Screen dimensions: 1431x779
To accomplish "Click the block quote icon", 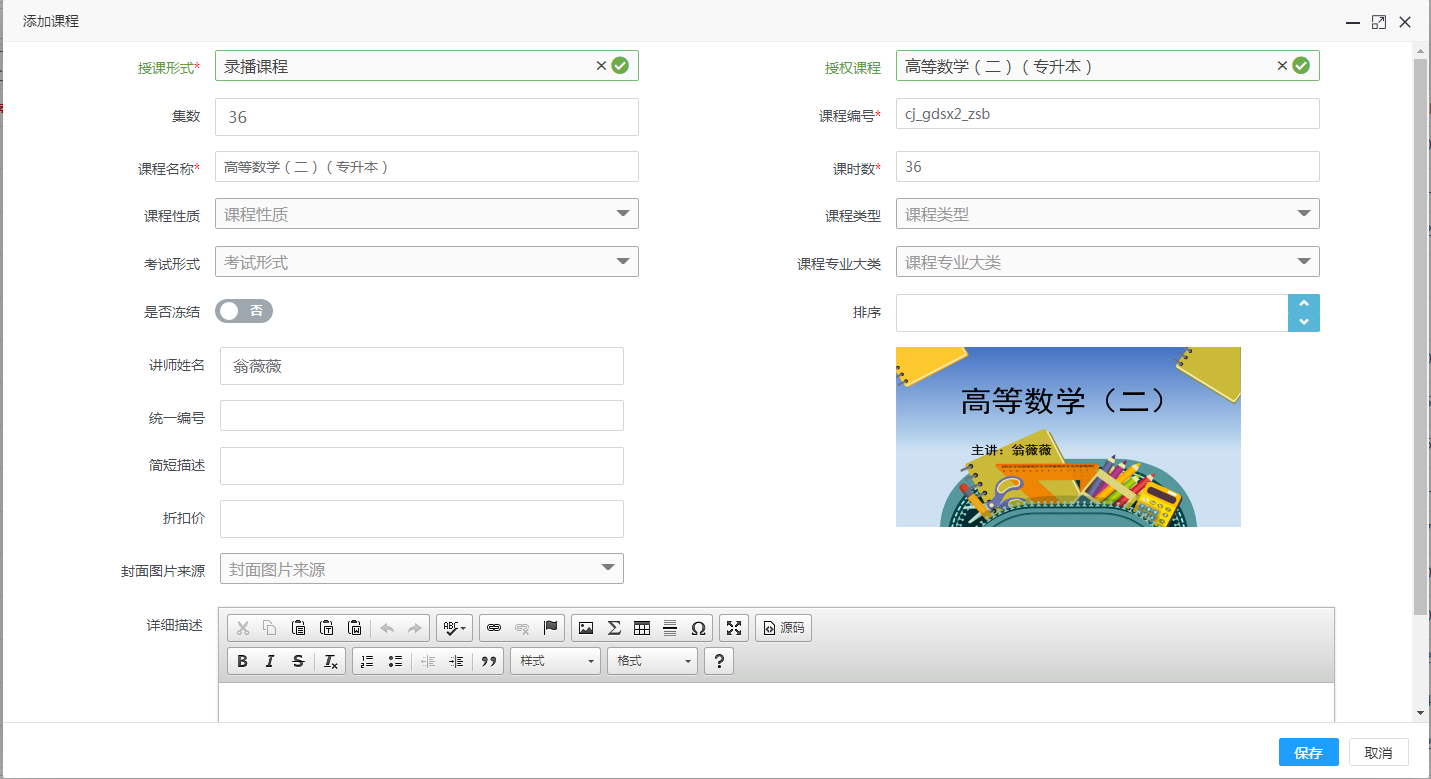I will [x=488, y=661].
